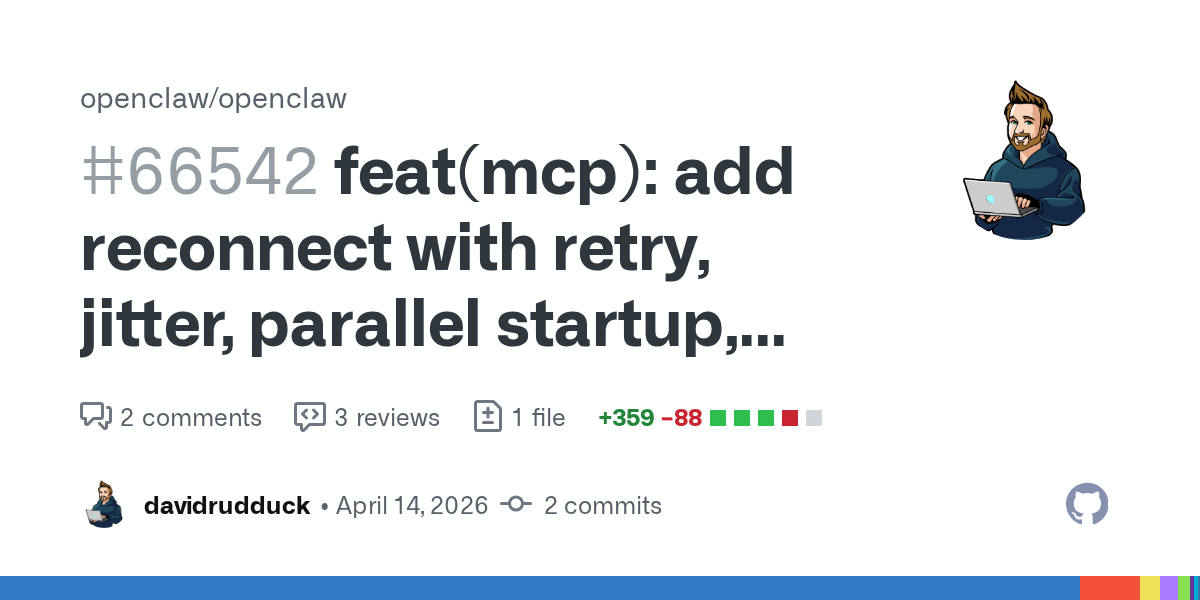Viewport: 1200px width, 600px height.
Task: Open davidrudduck's username link
Action: (227, 505)
